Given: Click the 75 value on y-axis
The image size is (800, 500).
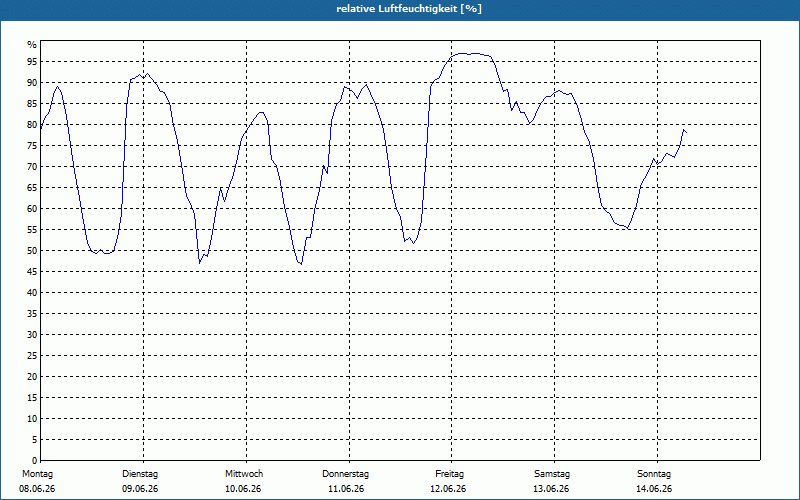Looking at the screenshot, I should (32, 145).
